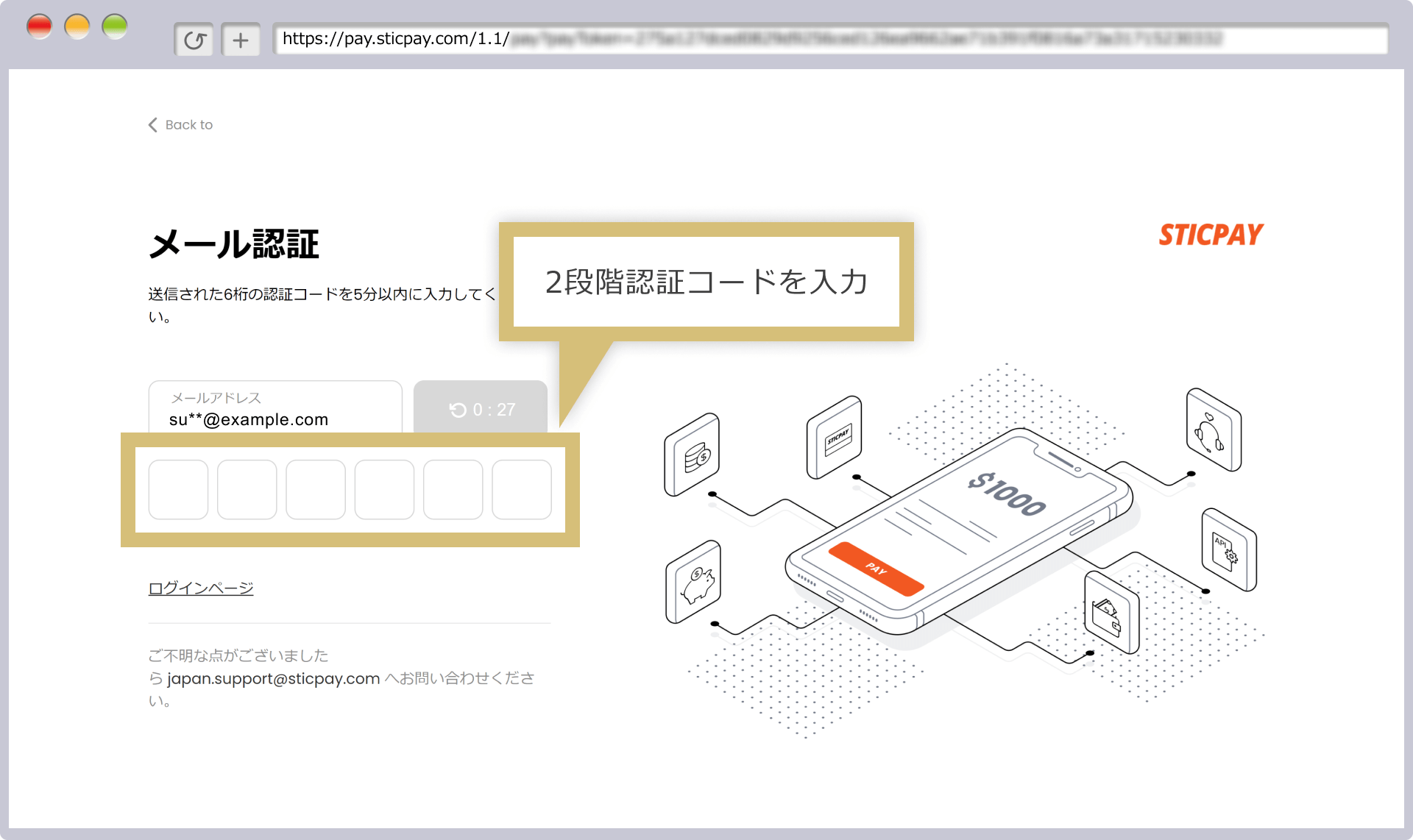Image resolution: width=1413 pixels, height=840 pixels.
Task: Click the piggy bank icon tile
Action: point(693,582)
